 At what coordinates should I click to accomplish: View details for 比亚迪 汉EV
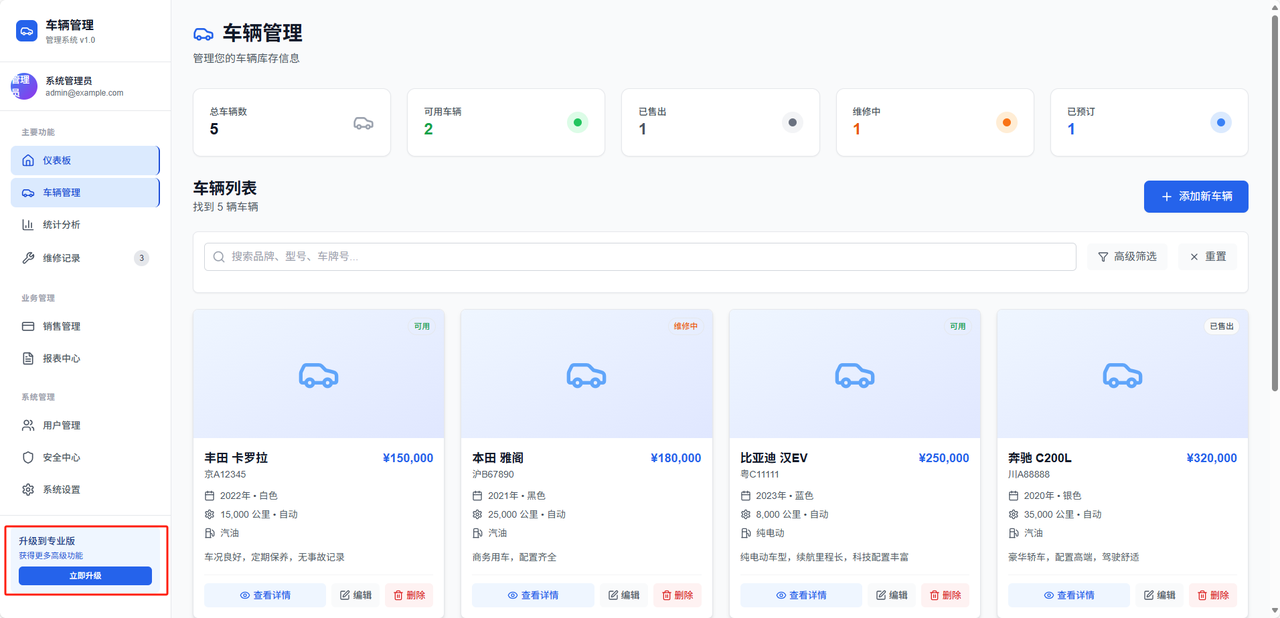(801, 595)
